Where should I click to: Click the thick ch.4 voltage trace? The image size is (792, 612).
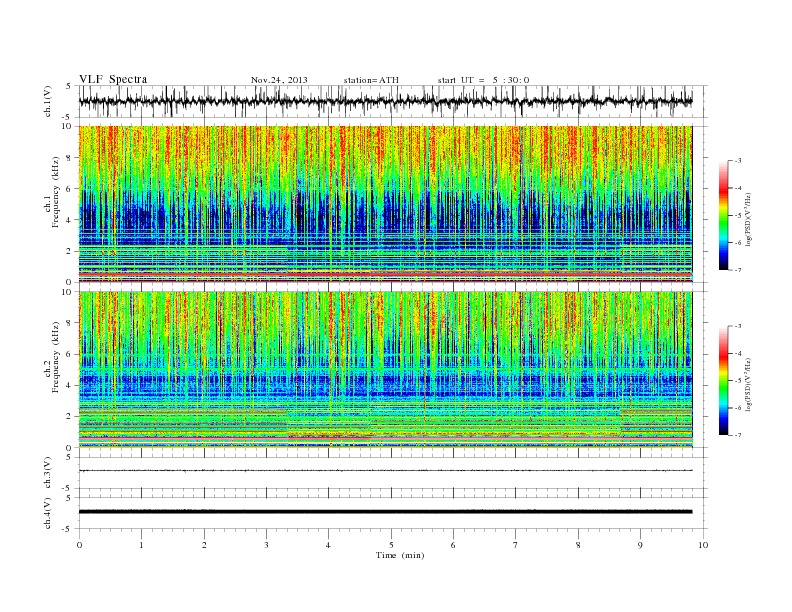point(385,512)
